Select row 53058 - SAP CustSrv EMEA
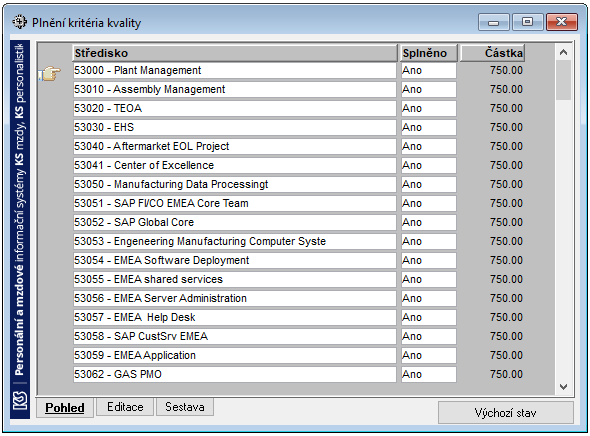Viewport: 590px width, 436px height. [x=235, y=336]
